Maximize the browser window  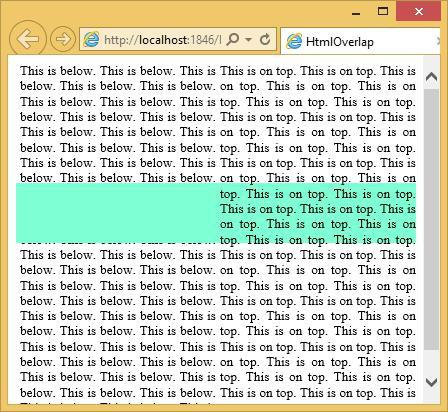(x=383, y=11)
